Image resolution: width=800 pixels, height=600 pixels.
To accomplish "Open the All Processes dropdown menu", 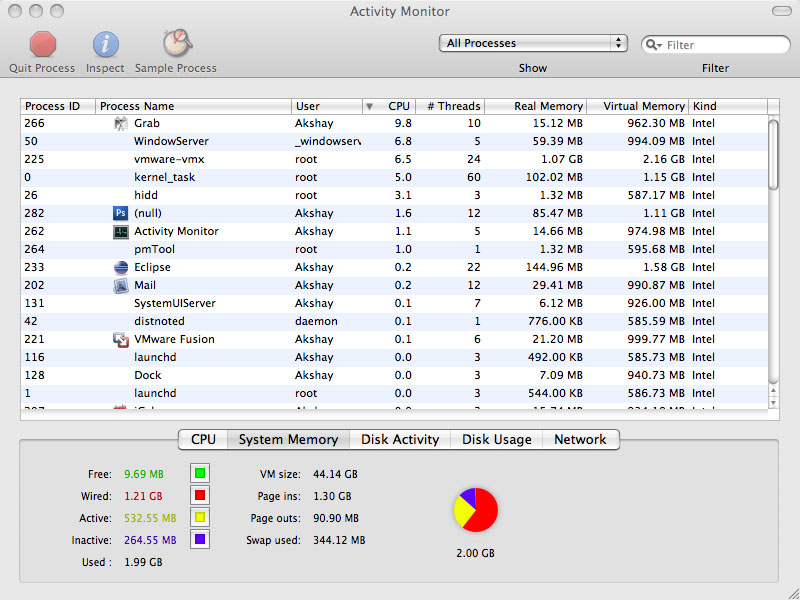I will pyautogui.click(x=533, y=43).
